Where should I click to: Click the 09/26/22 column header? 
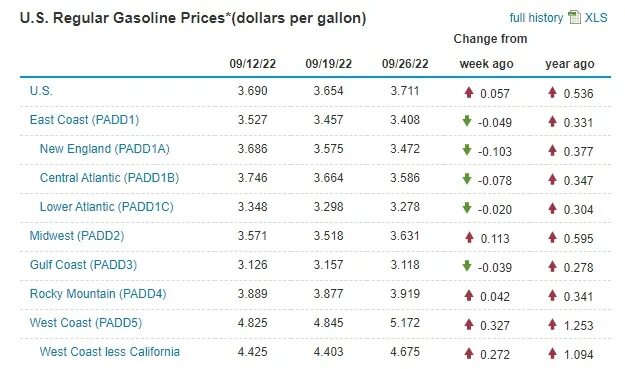tap(405, 64)
